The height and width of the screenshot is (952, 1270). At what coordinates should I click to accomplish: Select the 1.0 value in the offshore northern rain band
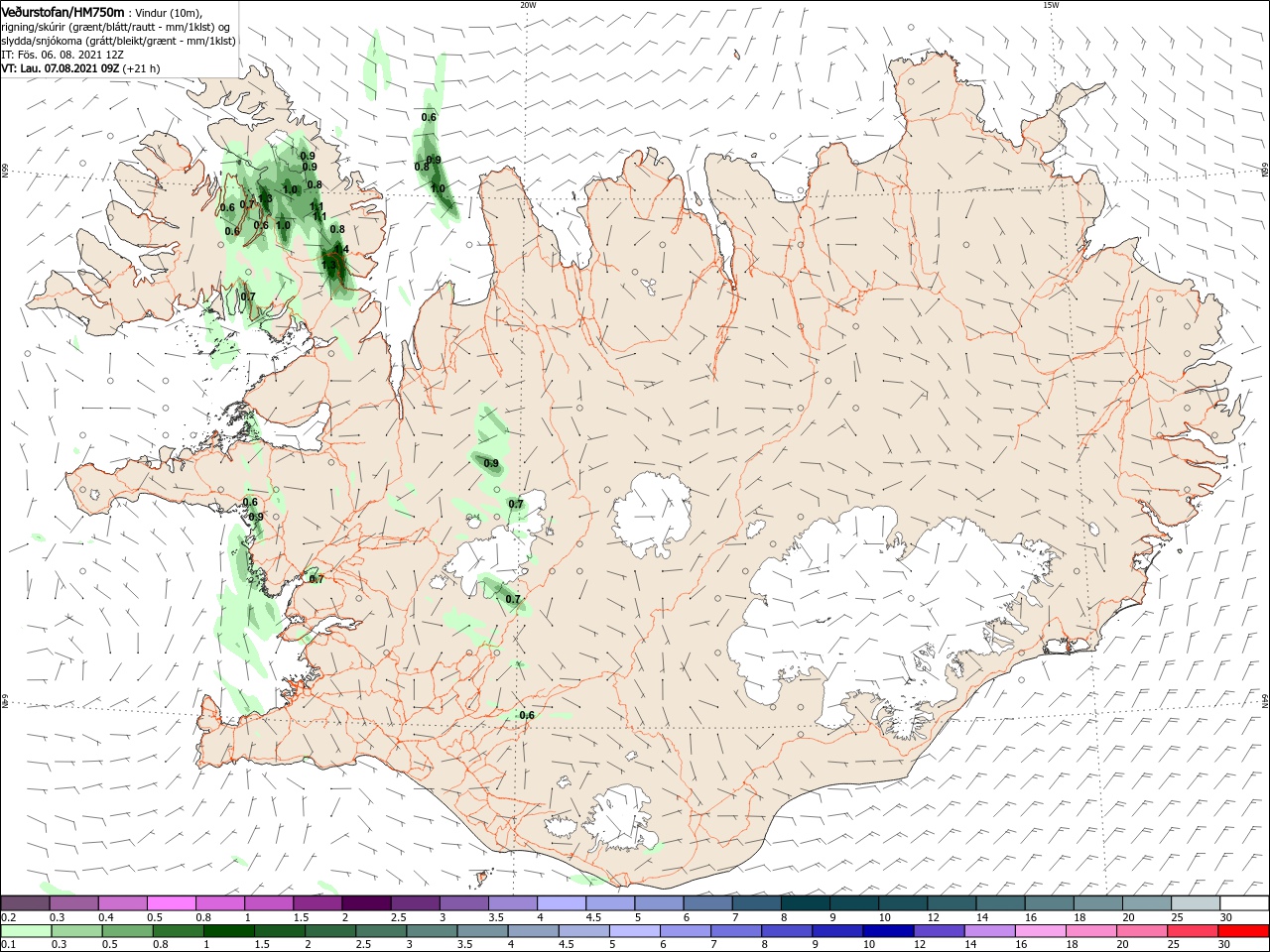click(437, 188)
